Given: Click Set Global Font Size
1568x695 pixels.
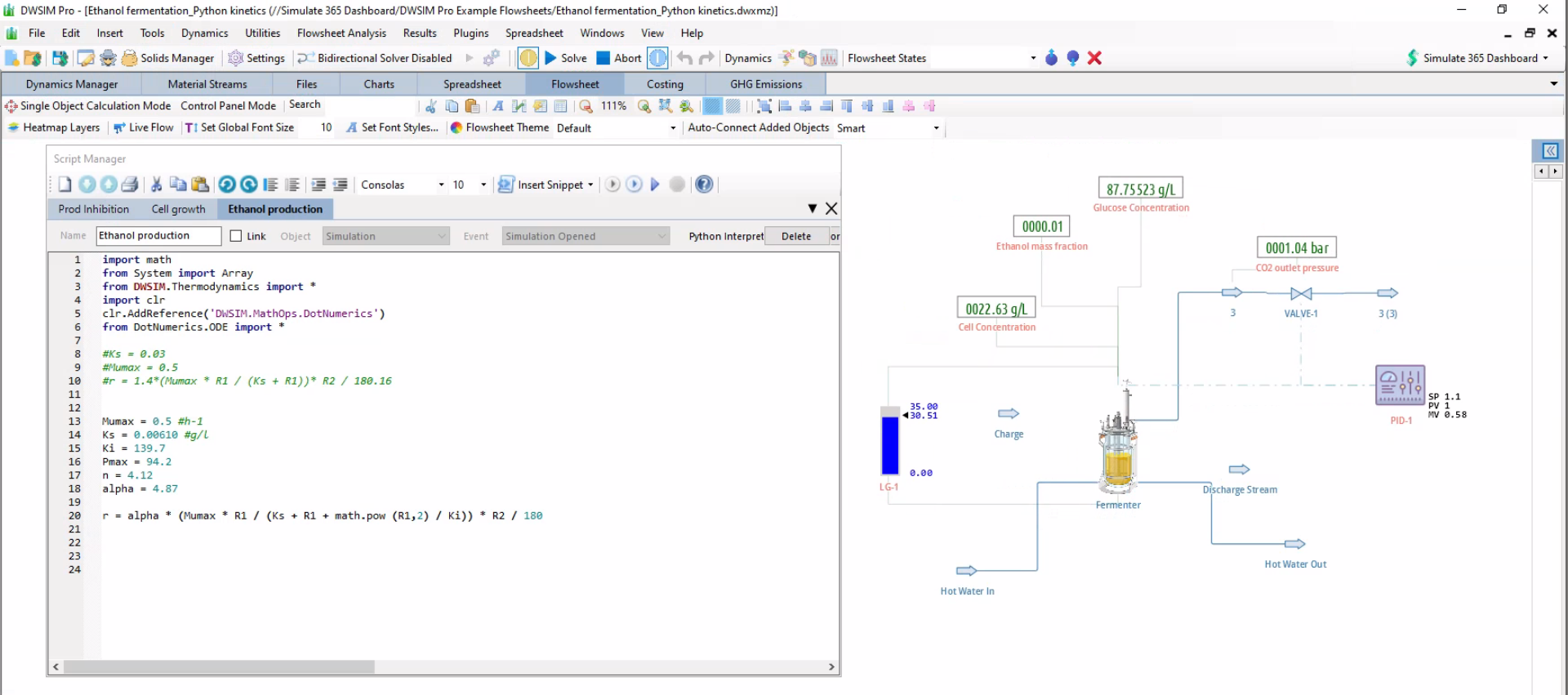Looking at the screenshot, I should pyautogui.click(x=239, y=127).
